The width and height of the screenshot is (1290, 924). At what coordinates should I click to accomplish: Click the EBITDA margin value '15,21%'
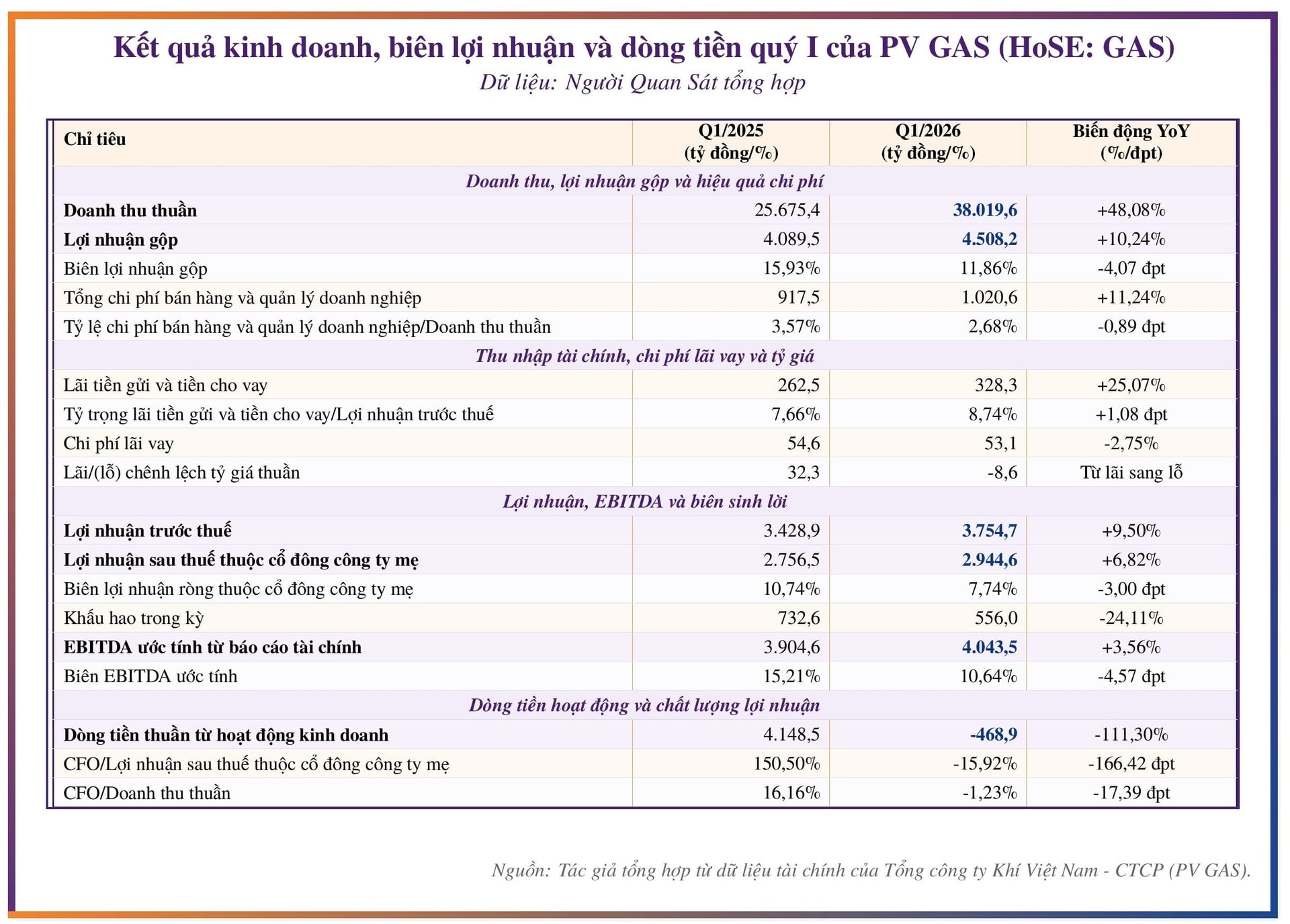pos(791,676)
